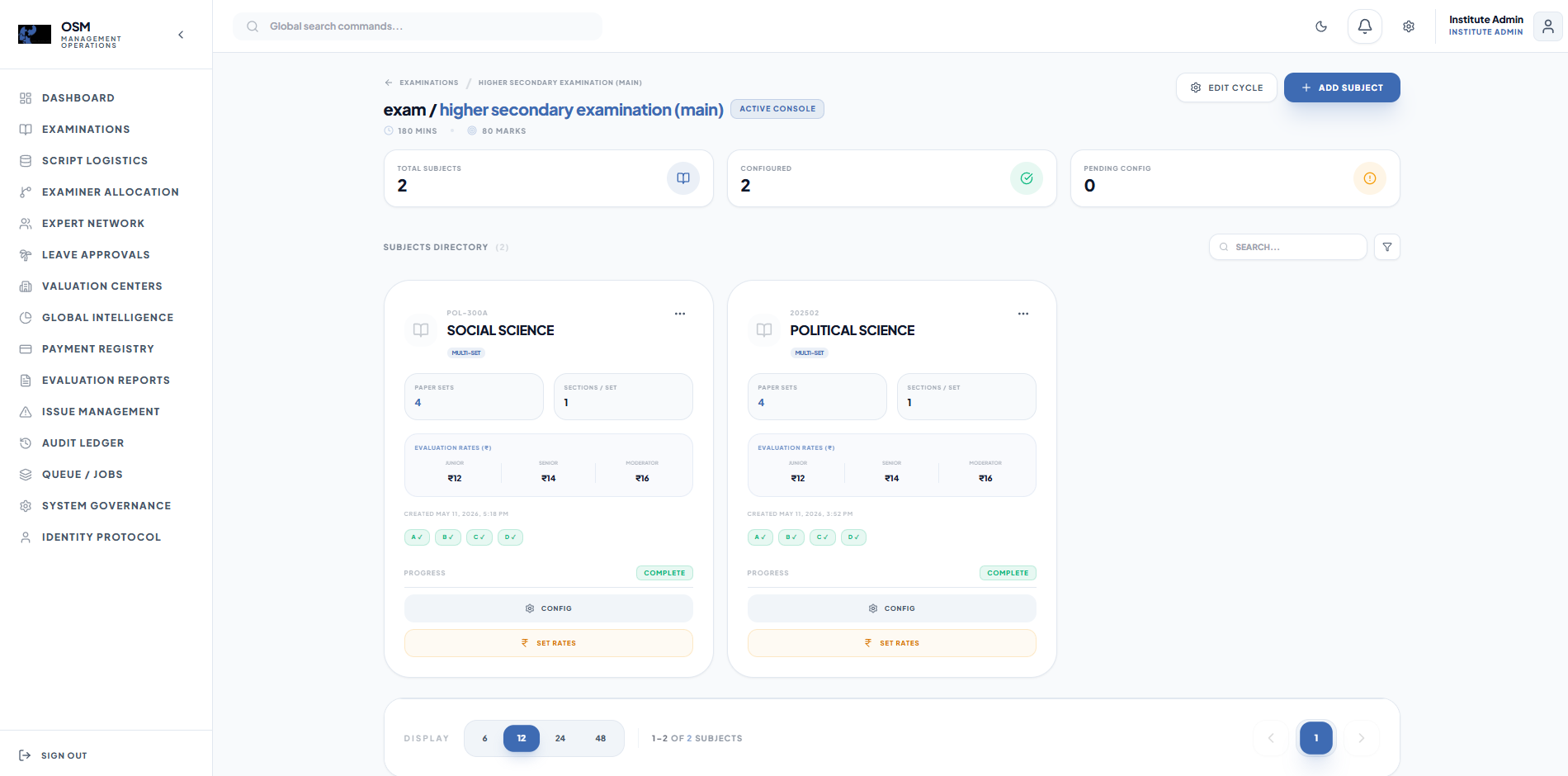Click the System Governance gear icon
Viewport: 1568px width, 776px height.
pos(26,506)
